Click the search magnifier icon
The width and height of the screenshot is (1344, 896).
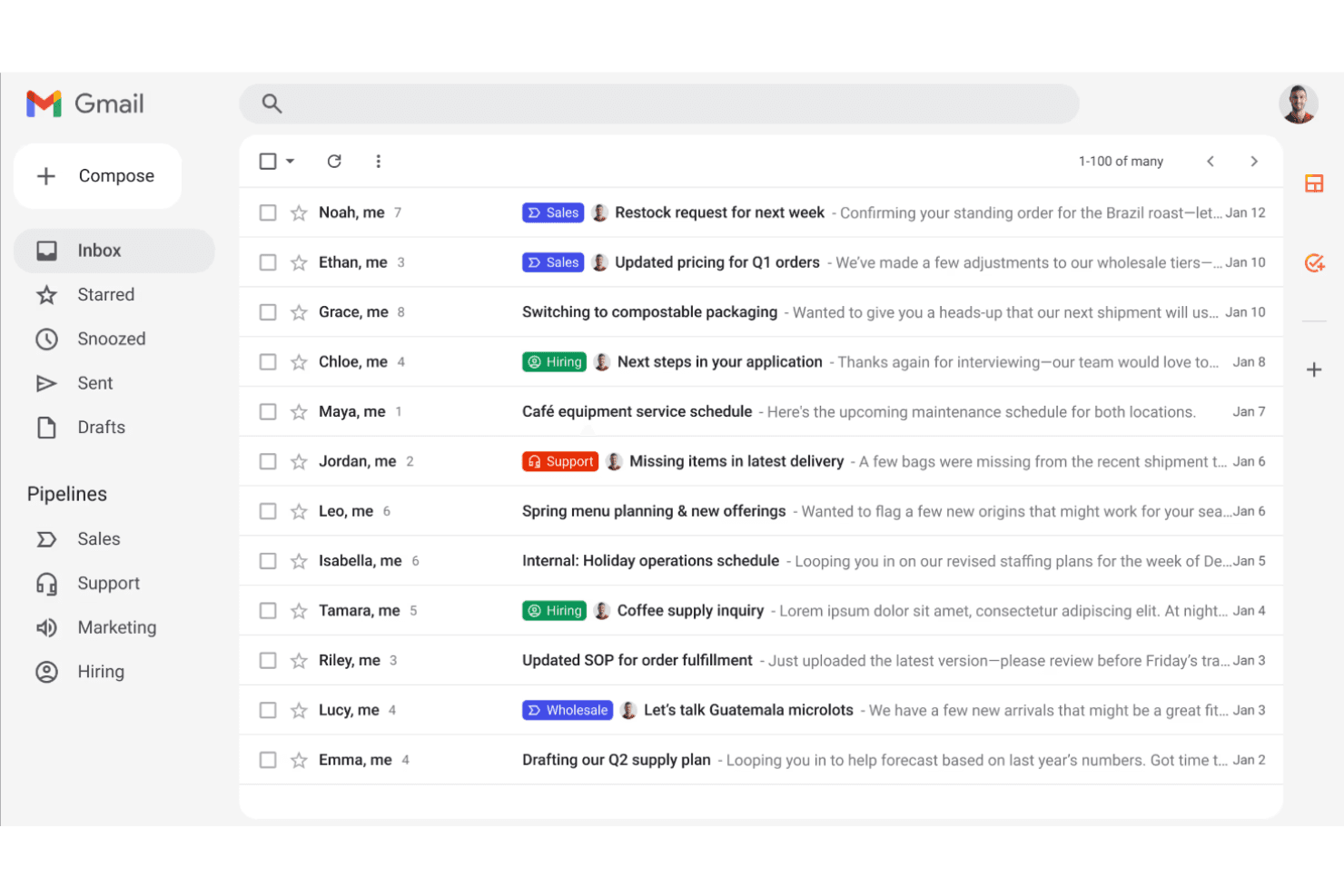(272, 103)
